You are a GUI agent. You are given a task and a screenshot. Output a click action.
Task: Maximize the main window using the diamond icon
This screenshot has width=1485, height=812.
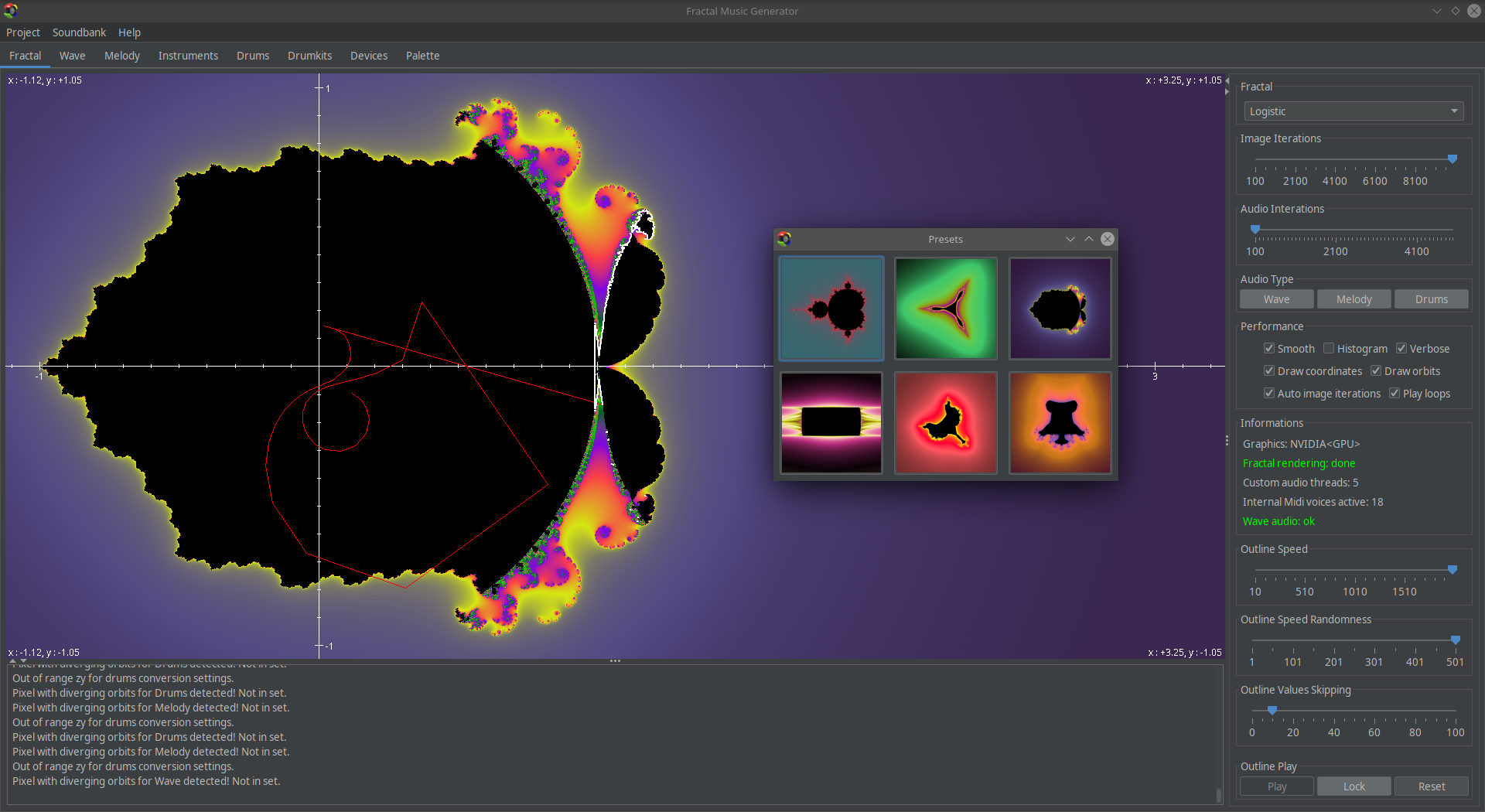(x=1456, y=11)
